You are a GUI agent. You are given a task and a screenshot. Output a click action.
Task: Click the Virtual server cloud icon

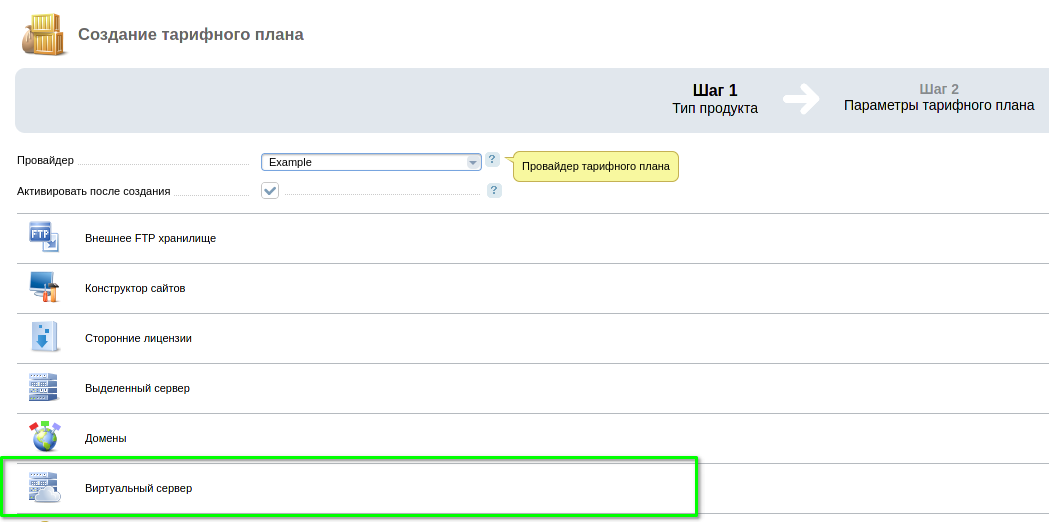click(44, 487)
